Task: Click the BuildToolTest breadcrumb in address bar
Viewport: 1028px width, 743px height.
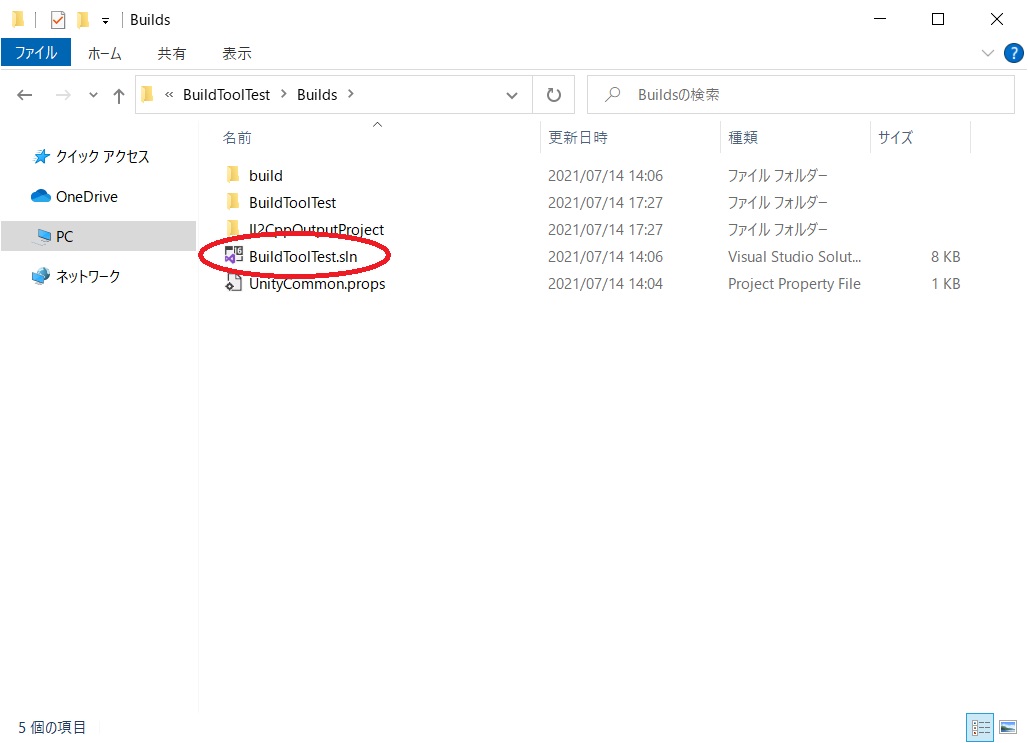Action: click(x=226, y=94)
